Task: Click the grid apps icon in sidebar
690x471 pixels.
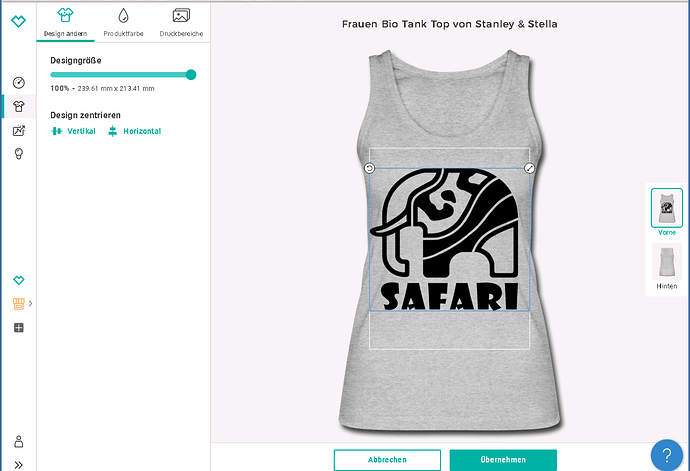Action: (x=18, y=327)
